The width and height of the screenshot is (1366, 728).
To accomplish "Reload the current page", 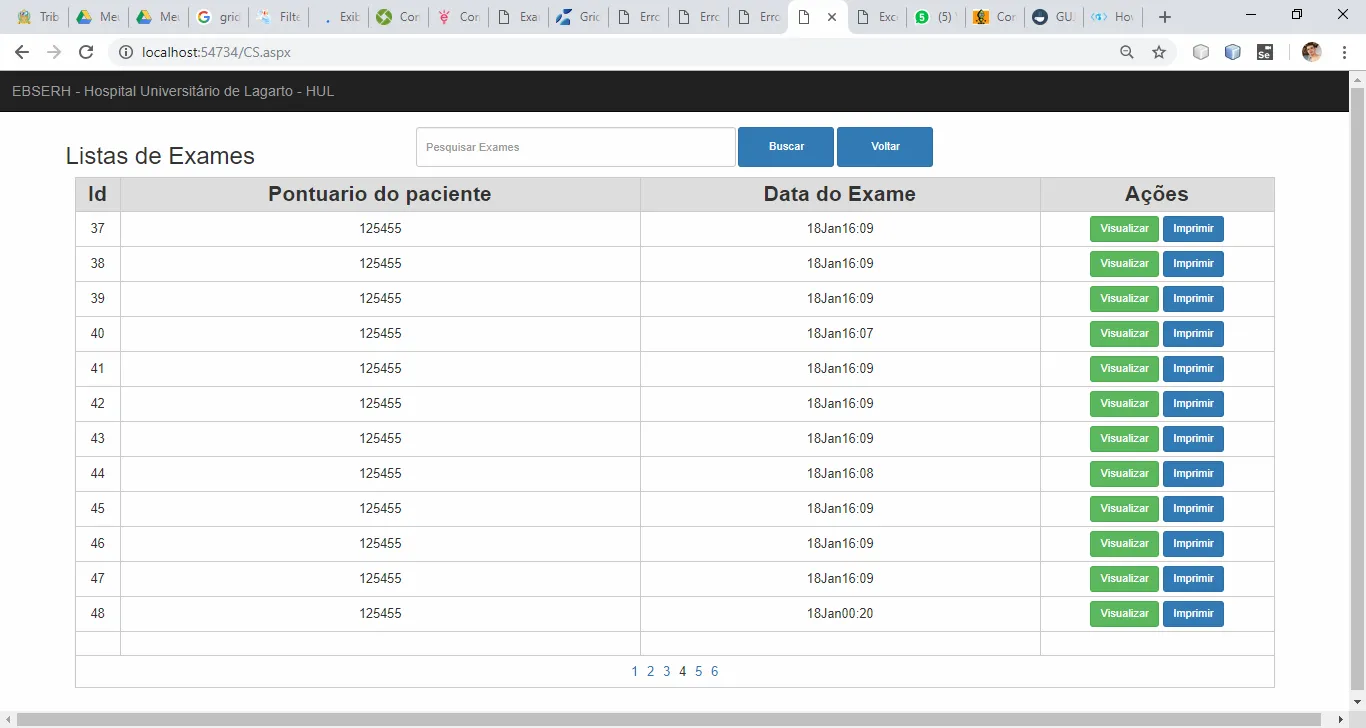I will (x=86, y=52).
